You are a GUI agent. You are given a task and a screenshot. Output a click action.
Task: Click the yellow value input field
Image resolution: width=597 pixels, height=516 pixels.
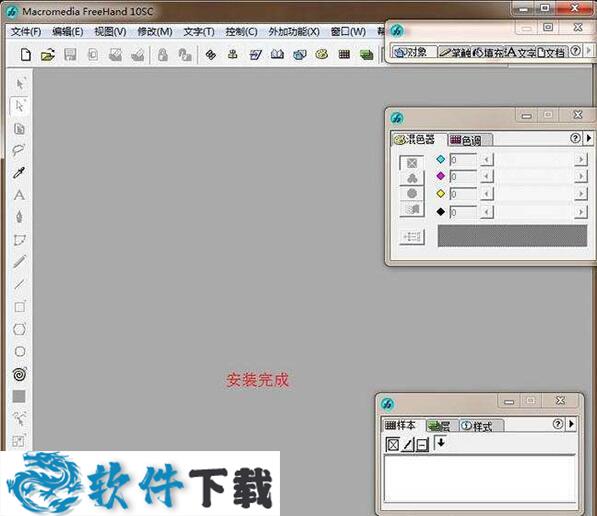point(463,194)
